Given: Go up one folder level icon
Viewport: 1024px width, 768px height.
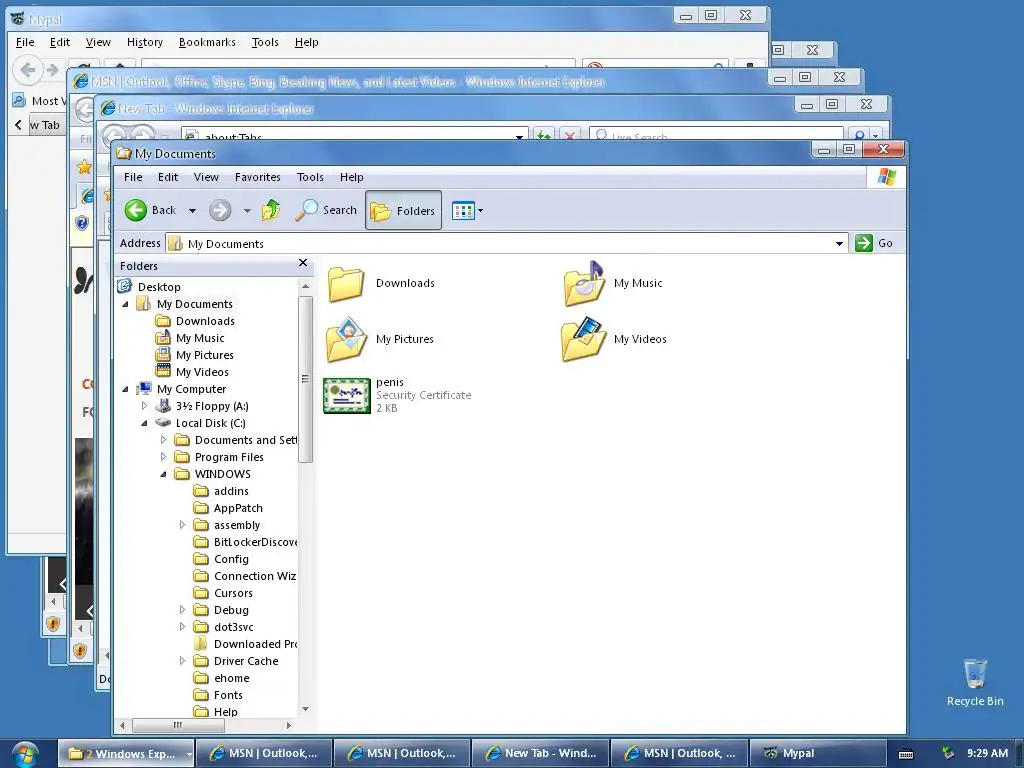Looking at the screenshot, I should [x=270, y=210].
